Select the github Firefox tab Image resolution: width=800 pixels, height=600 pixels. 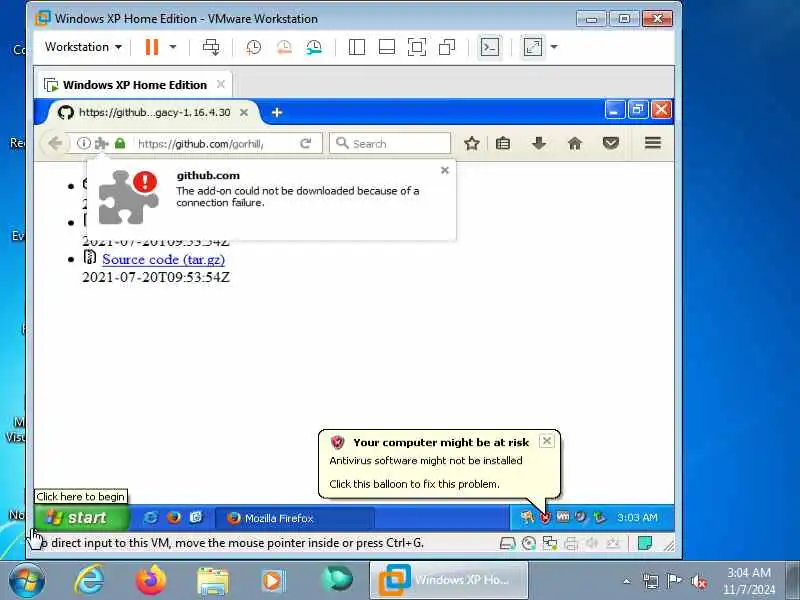click(153, 112)
